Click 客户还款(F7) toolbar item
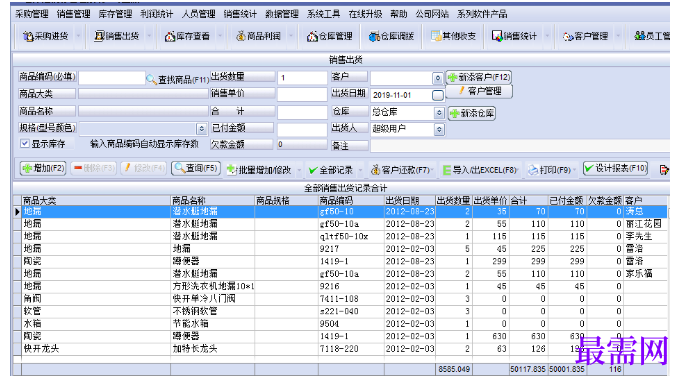Screen dimensions: 687x382 click(x=400, y=170)
